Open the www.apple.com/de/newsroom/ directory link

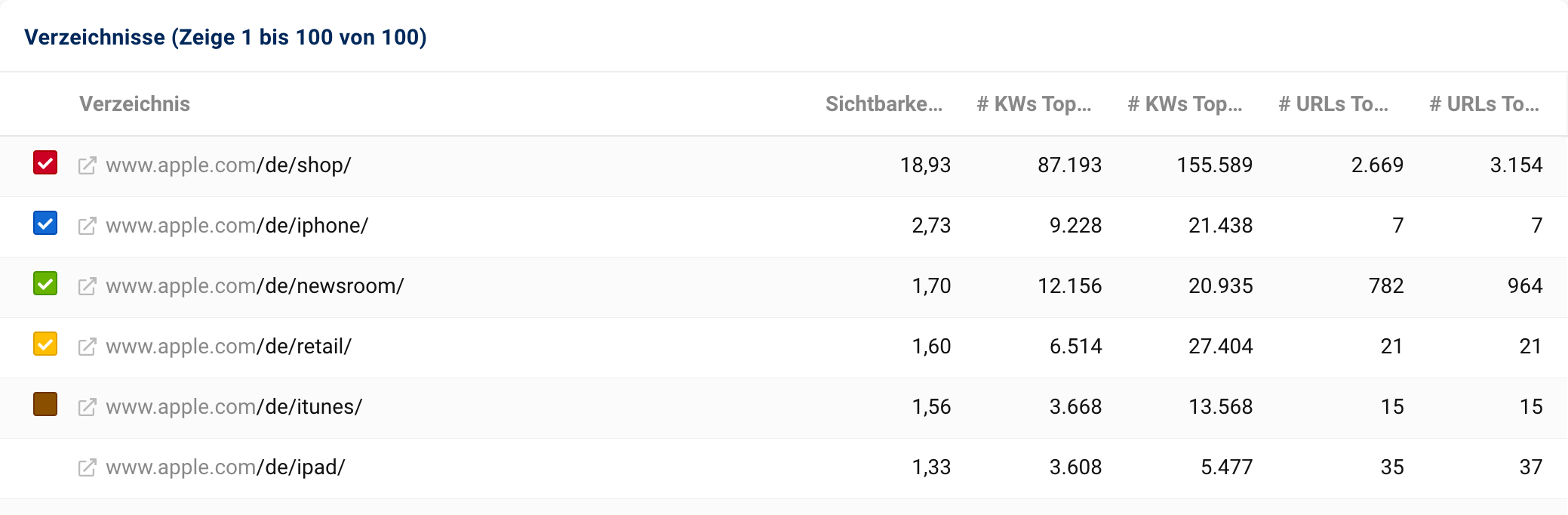click(254, 286)
